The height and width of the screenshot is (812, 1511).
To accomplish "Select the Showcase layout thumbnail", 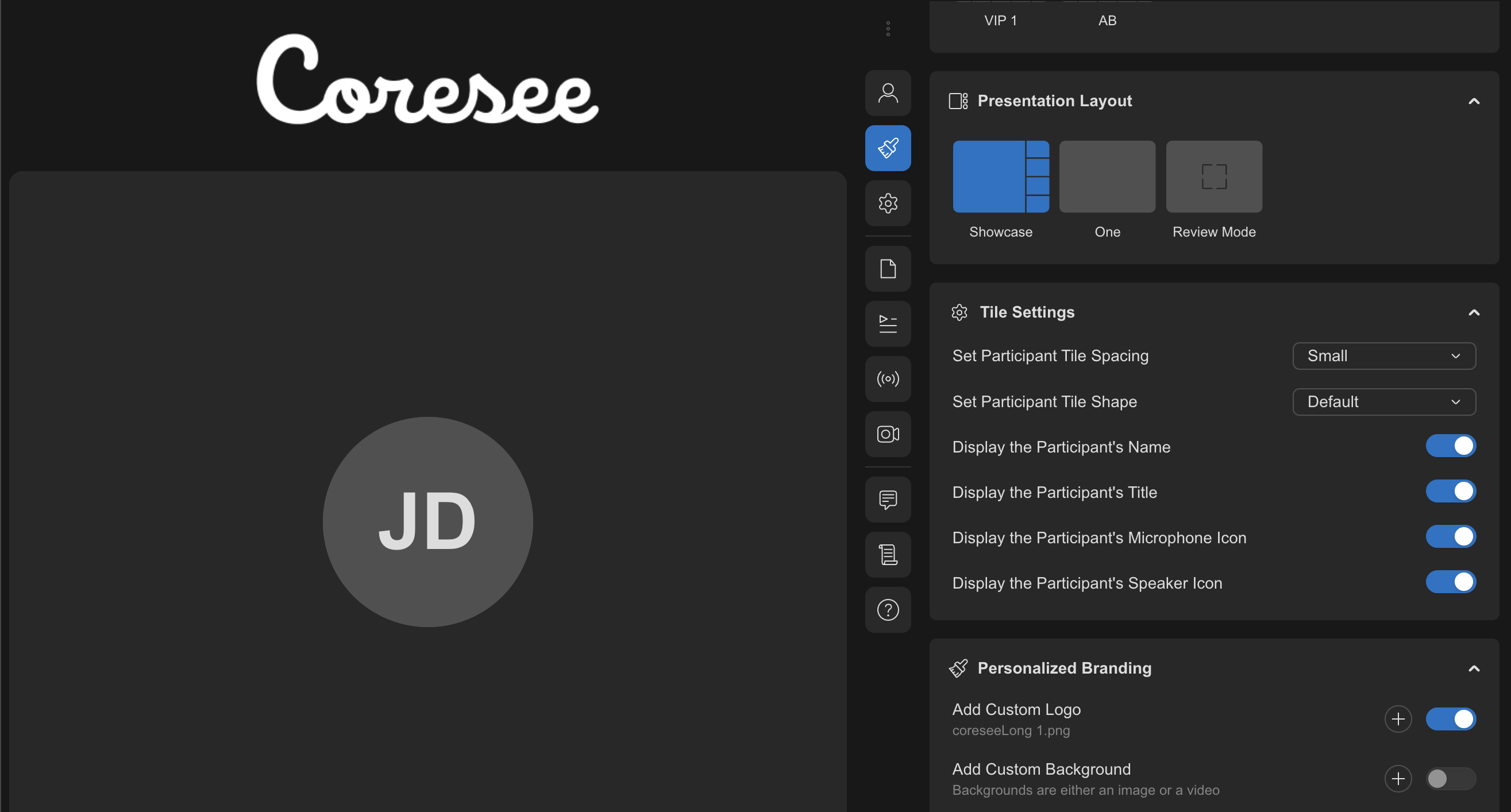I will pos(1001,176).
